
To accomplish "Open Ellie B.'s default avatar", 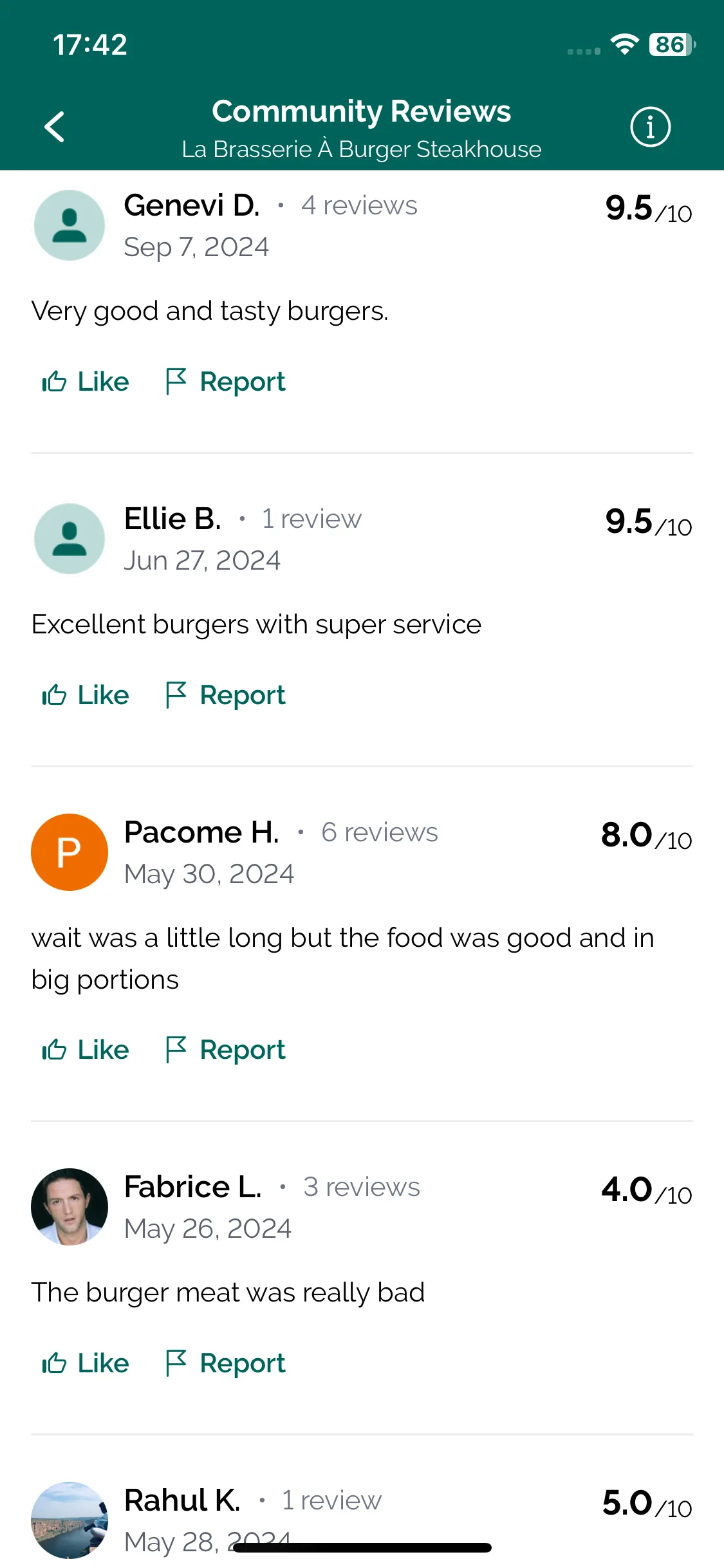I will point(70,539).
